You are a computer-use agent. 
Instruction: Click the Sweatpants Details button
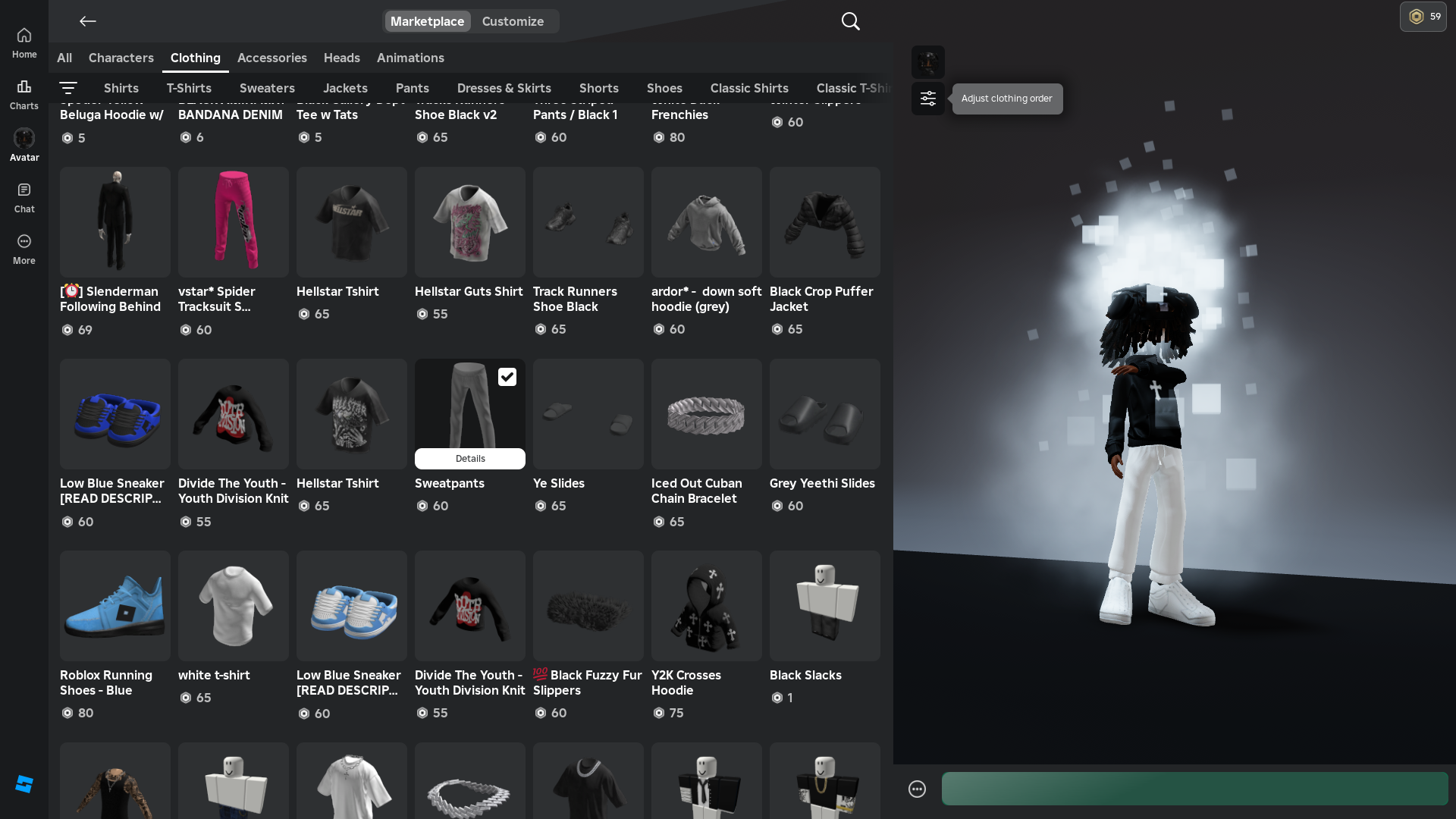pos(469,459)
